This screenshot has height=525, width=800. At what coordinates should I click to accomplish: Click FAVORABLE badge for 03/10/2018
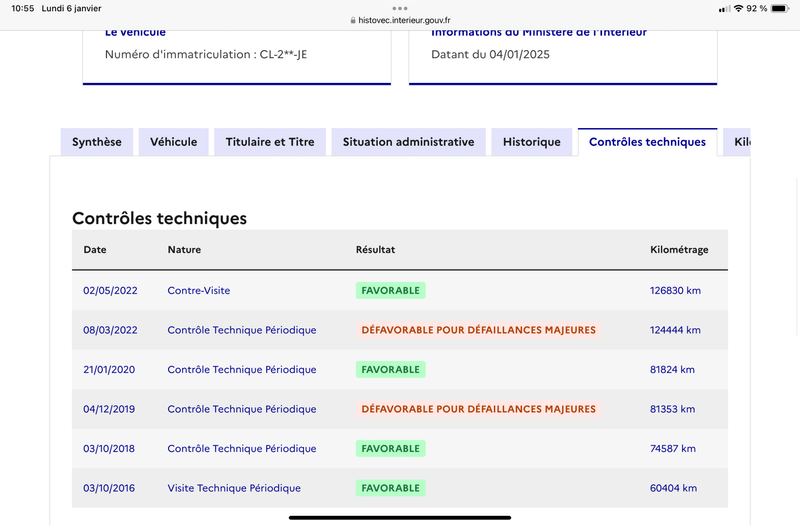[x=391, y=448]
